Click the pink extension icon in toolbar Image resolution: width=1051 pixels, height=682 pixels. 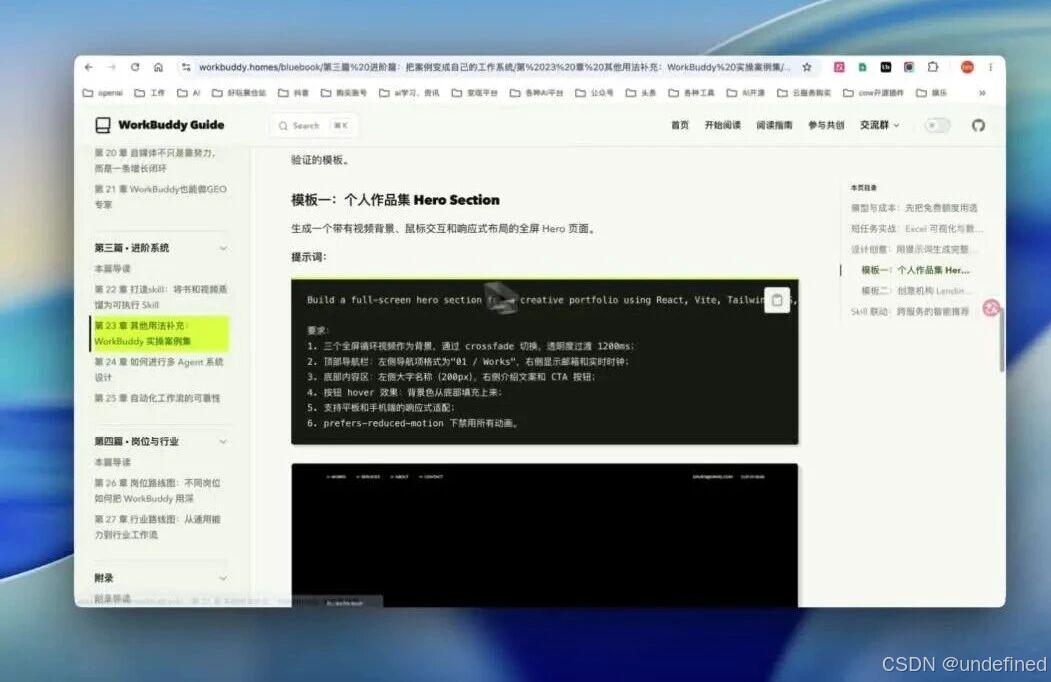point(839,67)
